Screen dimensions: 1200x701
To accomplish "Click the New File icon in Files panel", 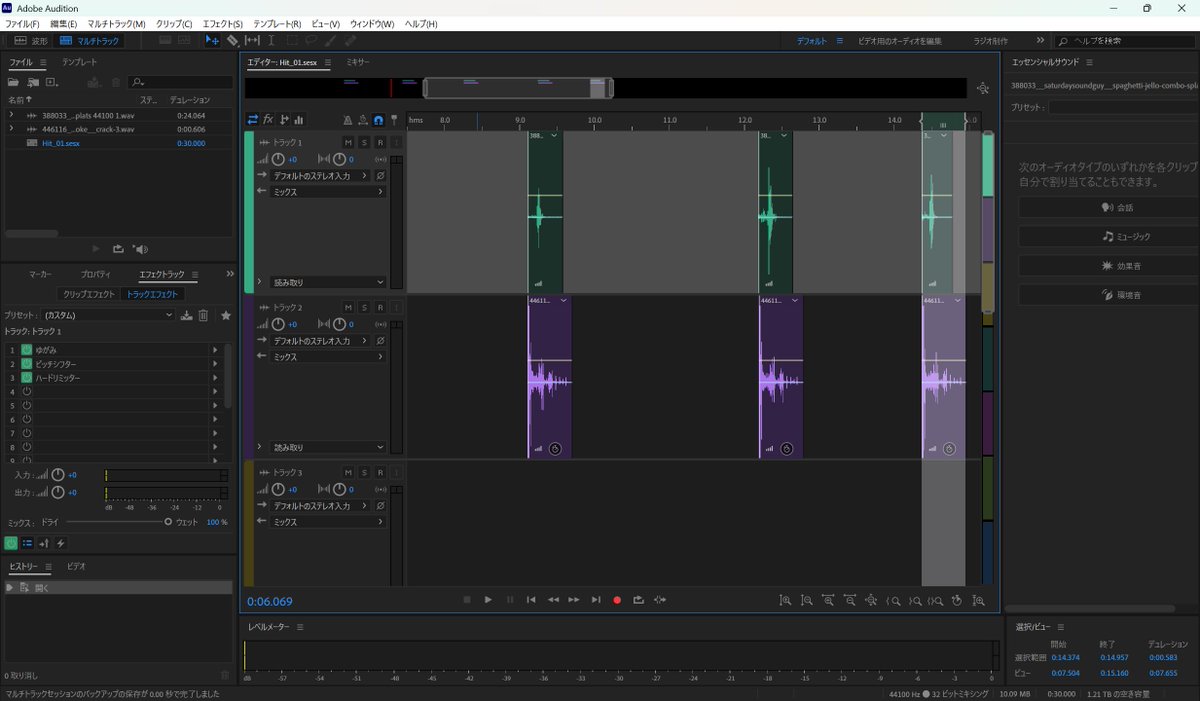I will coord(52,82).
